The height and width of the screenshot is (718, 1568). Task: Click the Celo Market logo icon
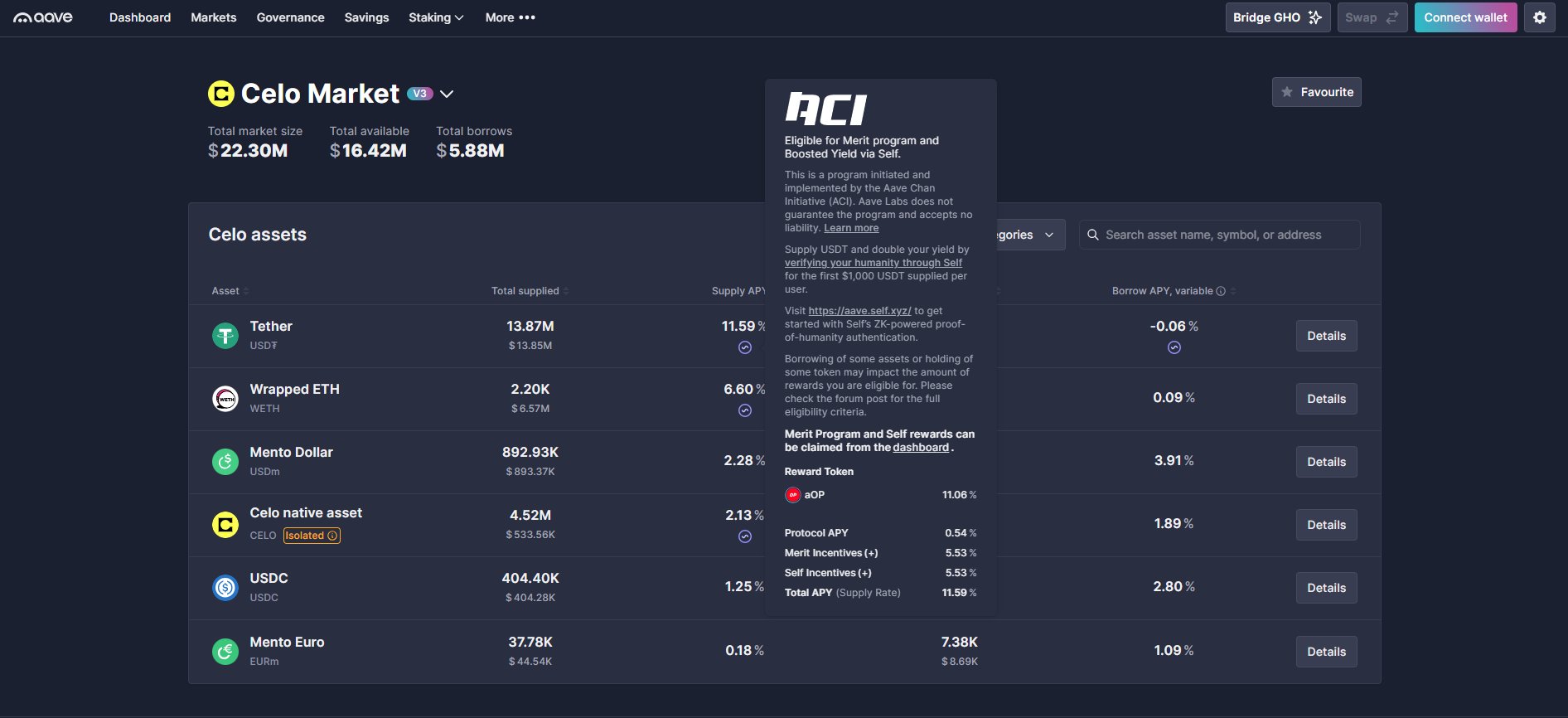pyautogui.click(x=221, y=94)
